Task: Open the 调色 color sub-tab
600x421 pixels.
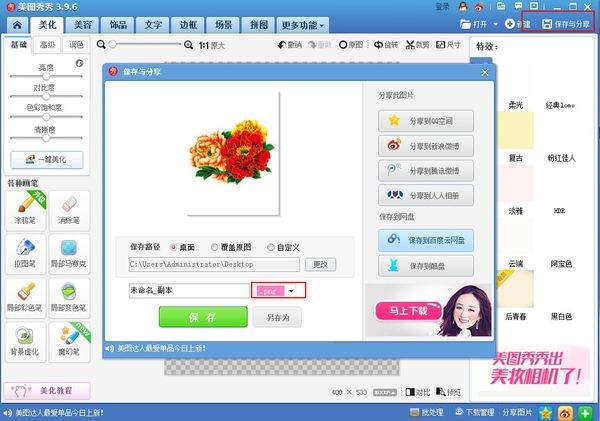Action: click(x=76, y=45)
